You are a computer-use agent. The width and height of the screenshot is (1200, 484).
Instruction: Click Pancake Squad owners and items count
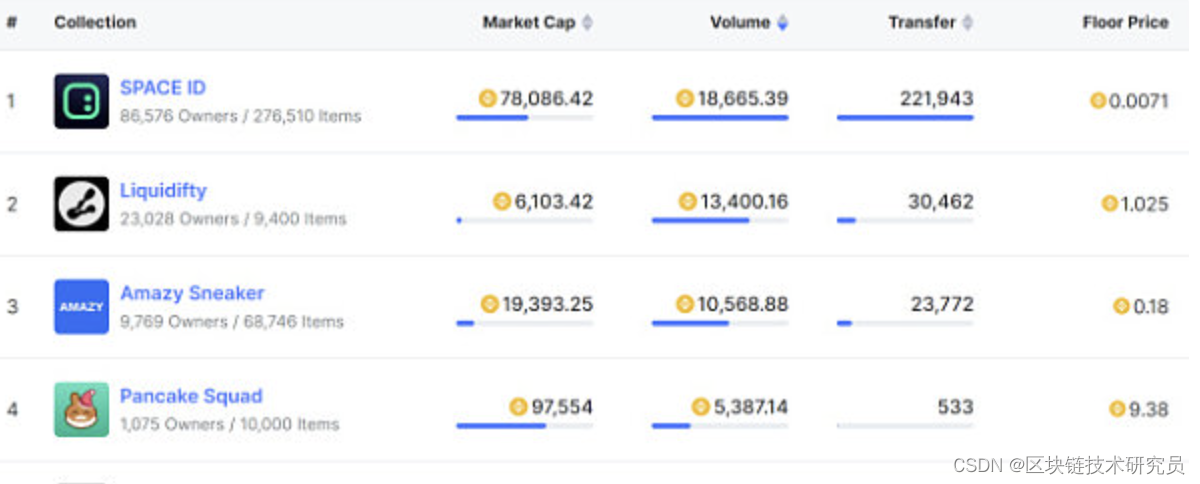click(x=230, y=425)
